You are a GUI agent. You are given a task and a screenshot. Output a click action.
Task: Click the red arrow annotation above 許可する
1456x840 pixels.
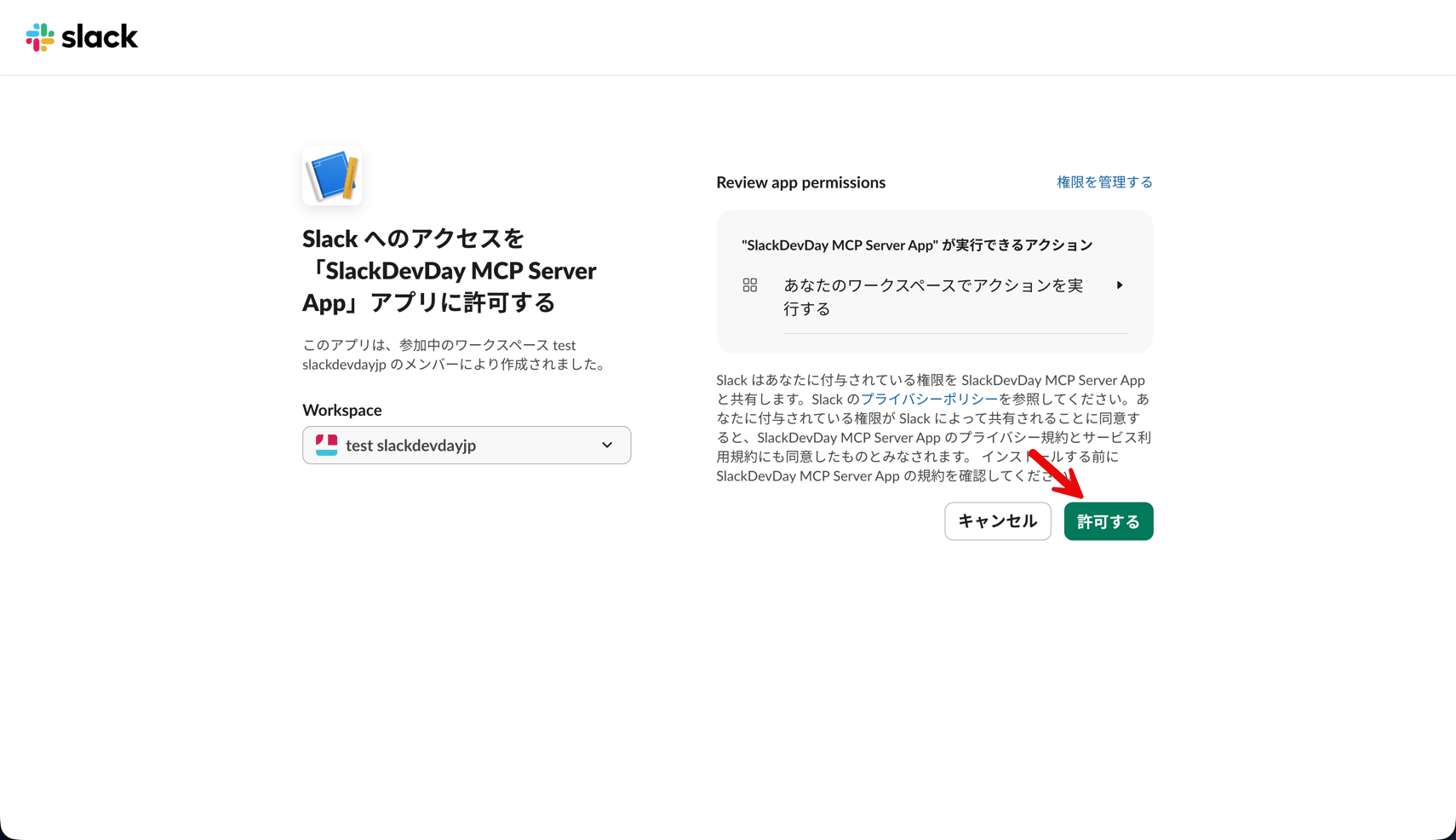click(1056, 473)
